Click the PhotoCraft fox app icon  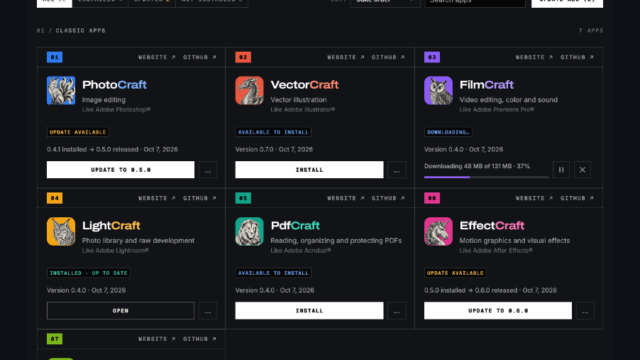click(x=61, y=90)
